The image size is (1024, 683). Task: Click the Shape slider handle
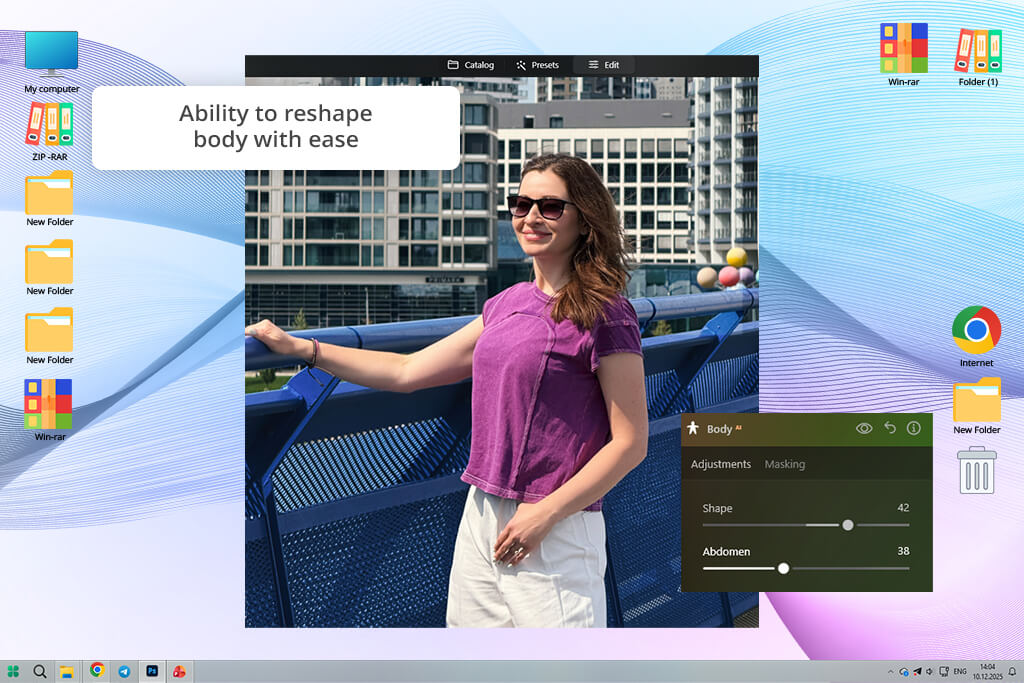tap(848, 525)
